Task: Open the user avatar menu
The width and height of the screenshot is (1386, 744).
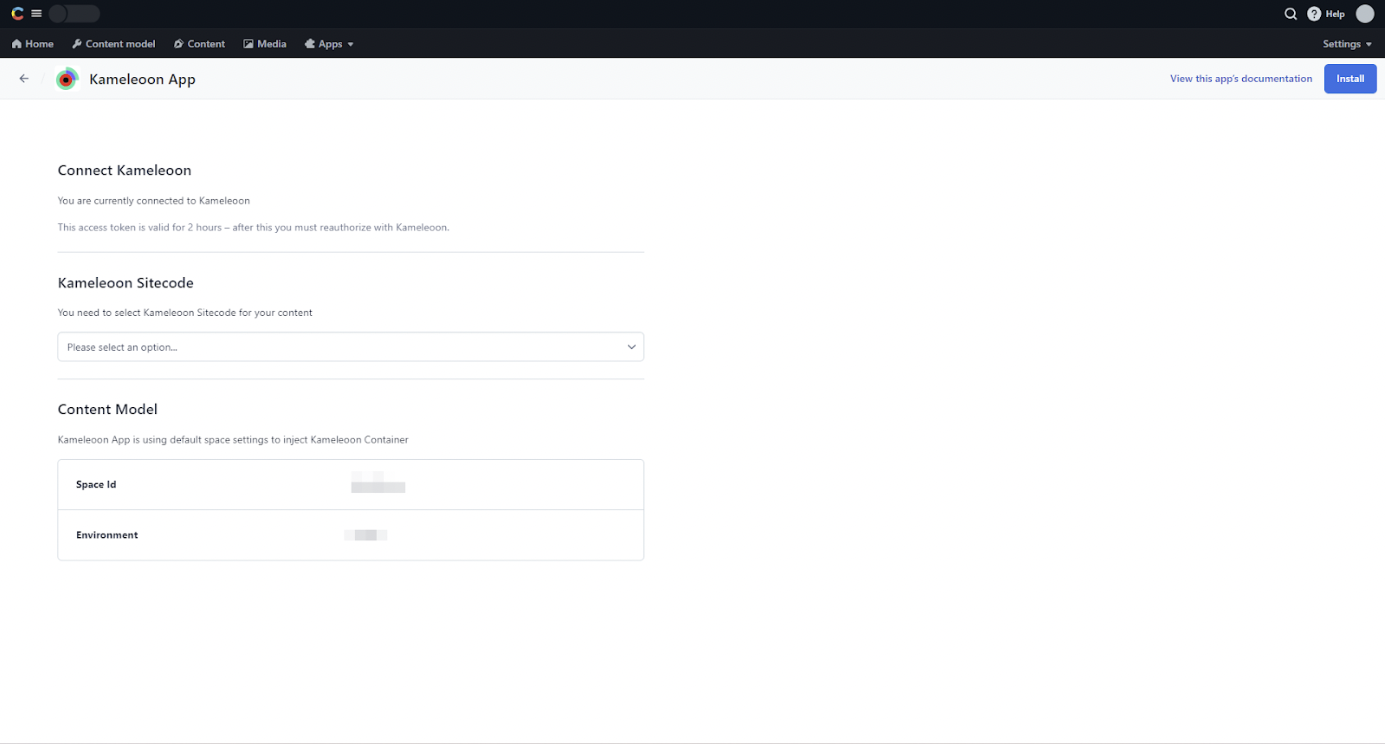Action: 1364,14
